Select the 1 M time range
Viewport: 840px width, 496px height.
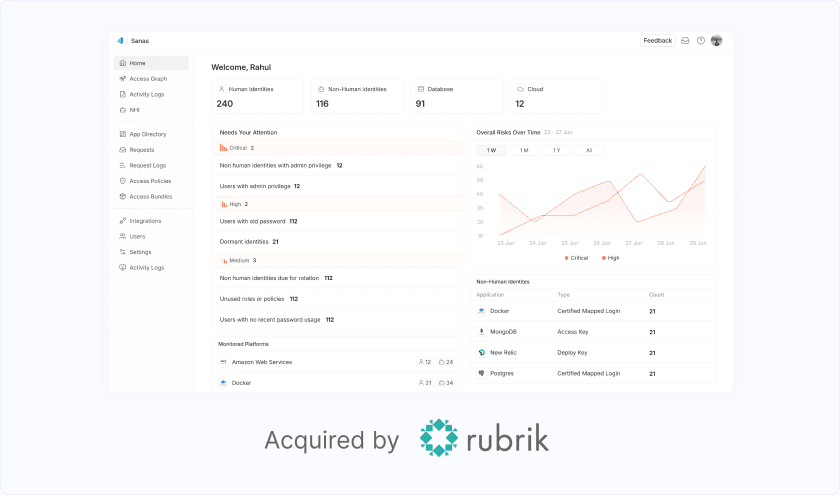(x=524, y=151)
